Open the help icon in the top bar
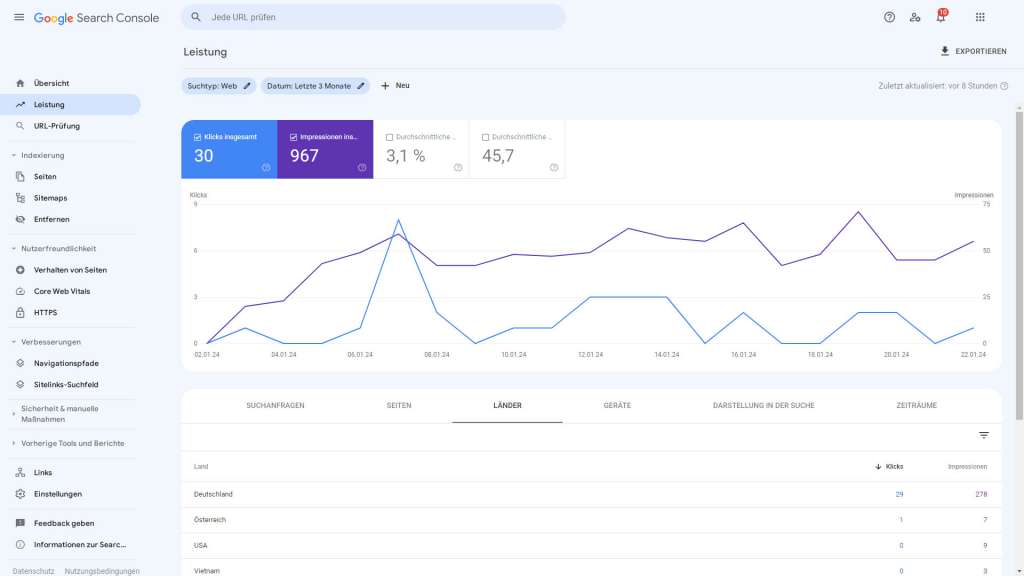The height and width of the screenshot is (576, 1024). pos(888,17)
